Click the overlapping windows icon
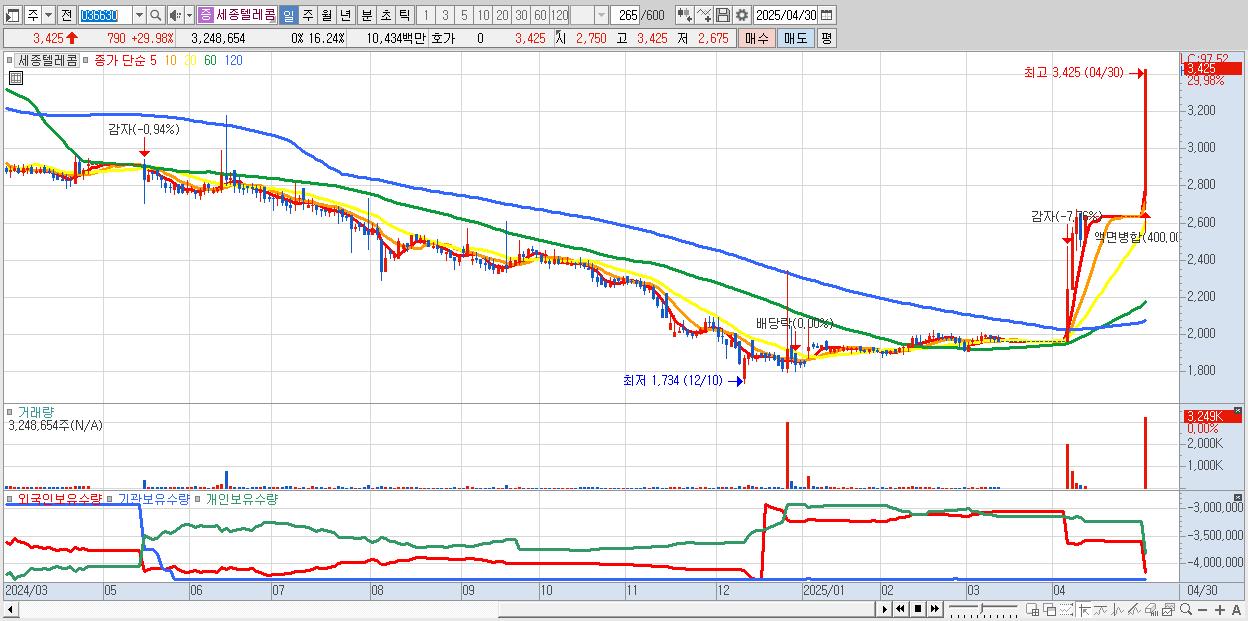1248x621 pixels. click(x=1050, y=609)
